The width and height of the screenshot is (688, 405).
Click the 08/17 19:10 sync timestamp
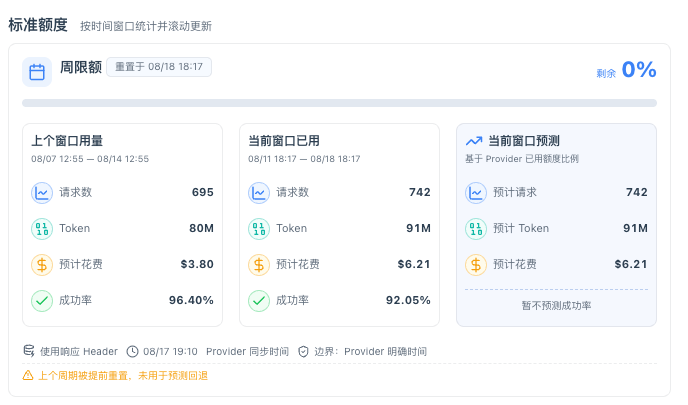click(170, 351)
